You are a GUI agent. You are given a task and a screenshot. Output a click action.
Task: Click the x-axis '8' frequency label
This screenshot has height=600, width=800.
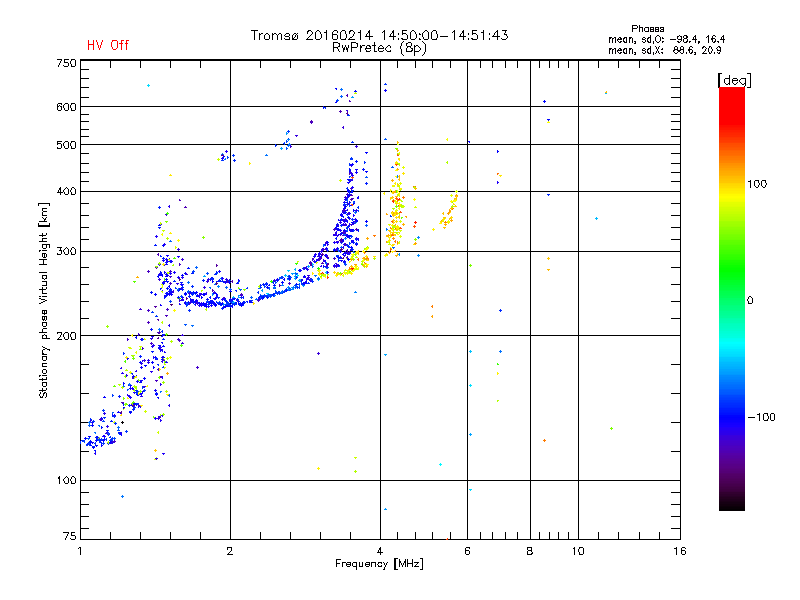coord(530,551)
